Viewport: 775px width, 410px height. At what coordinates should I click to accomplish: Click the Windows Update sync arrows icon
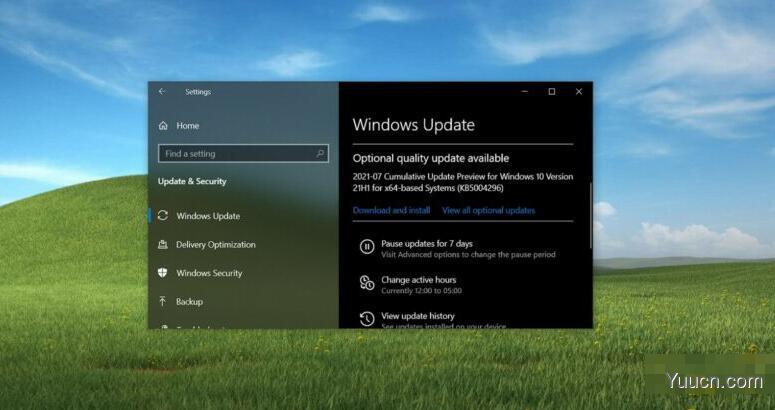(163, 215)
